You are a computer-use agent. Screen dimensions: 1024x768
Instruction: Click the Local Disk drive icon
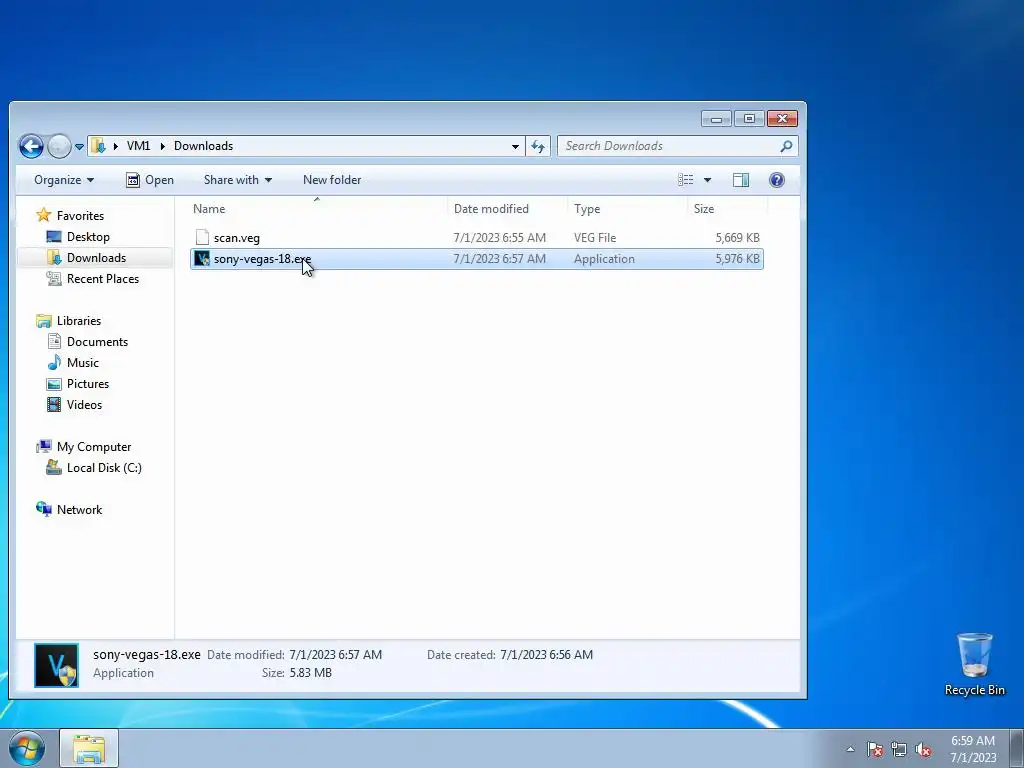[x=54, y=468]
